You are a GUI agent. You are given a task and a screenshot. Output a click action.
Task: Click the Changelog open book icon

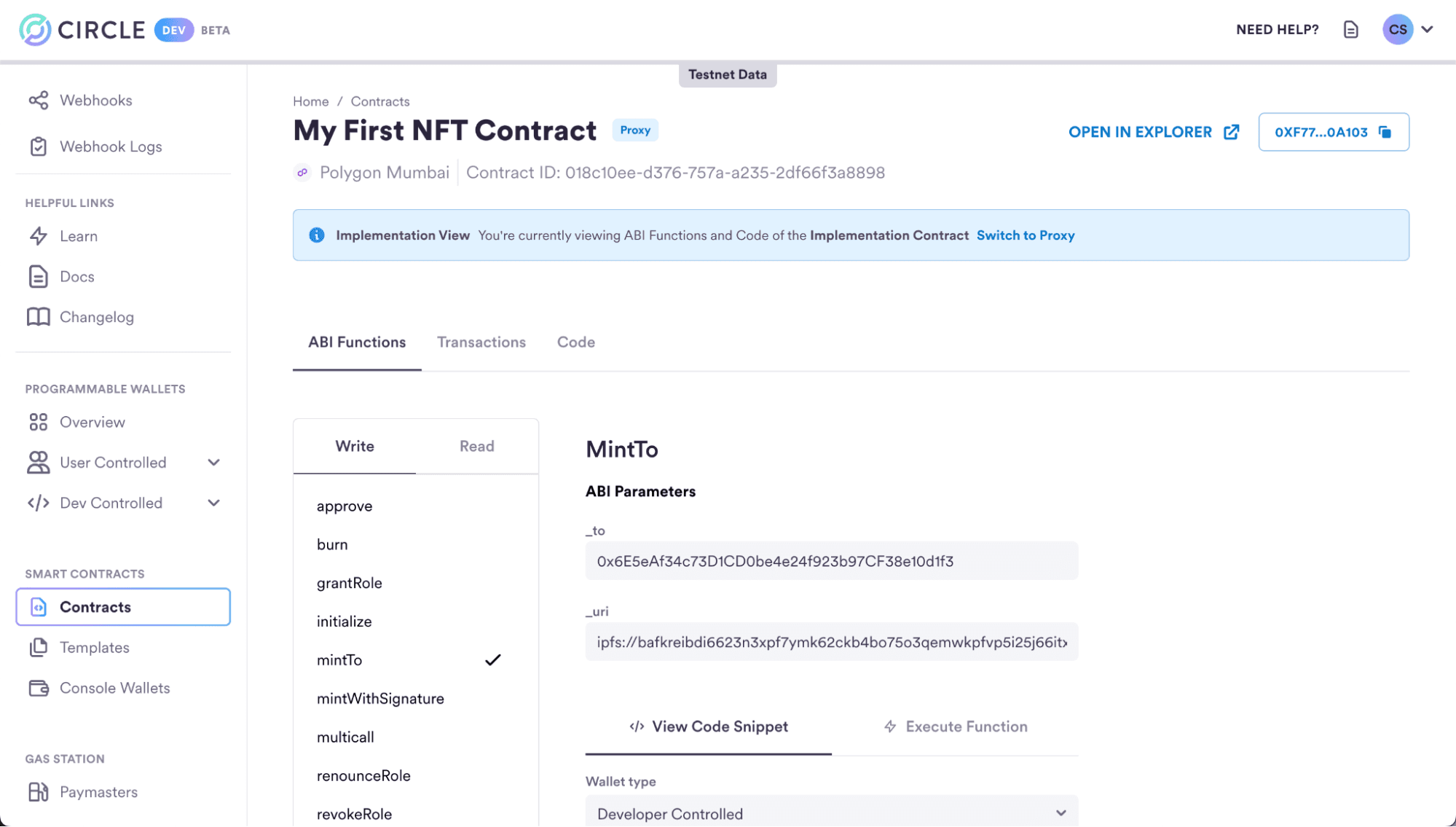39,317
